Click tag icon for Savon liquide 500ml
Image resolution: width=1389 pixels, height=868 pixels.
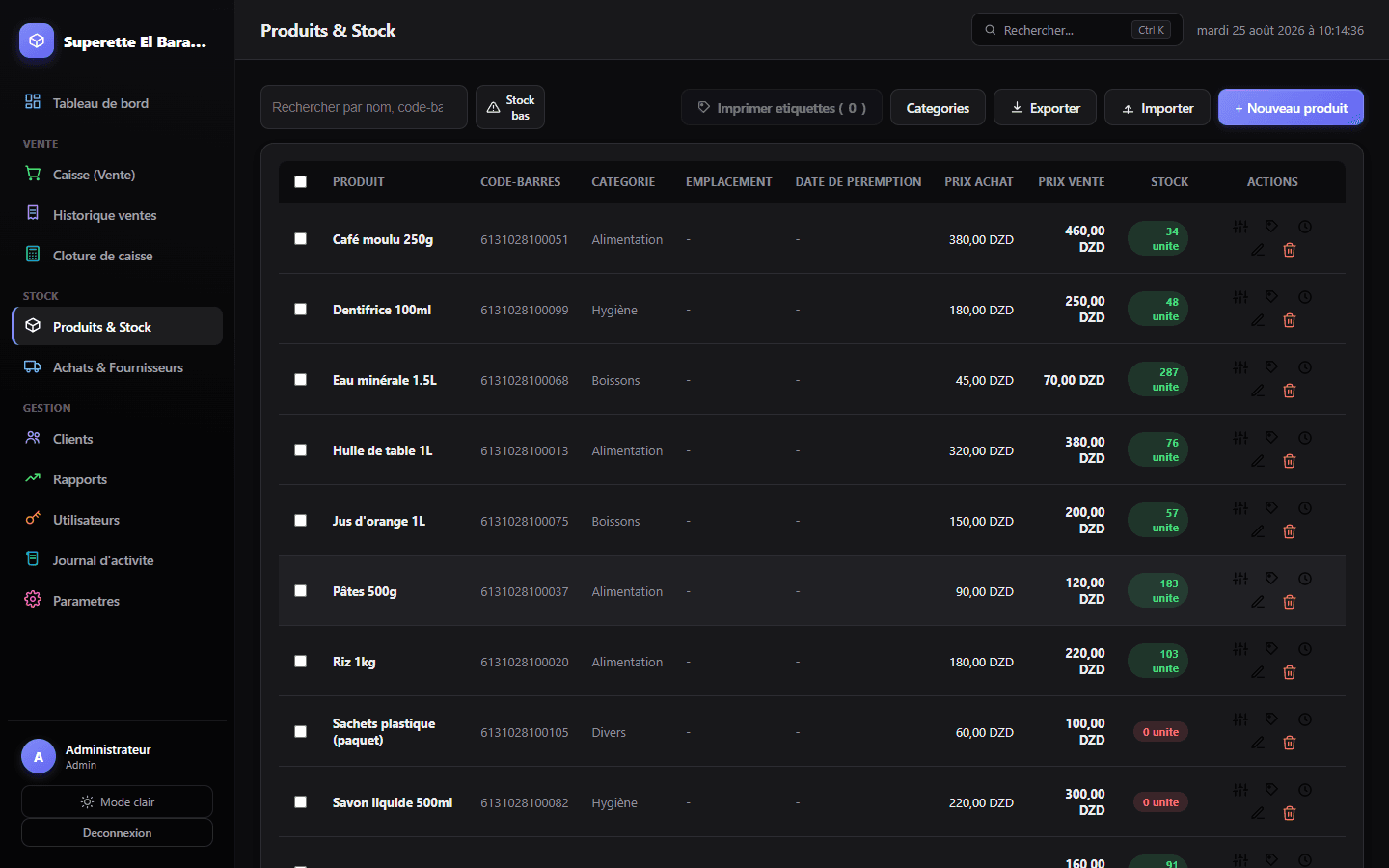(1271, 790)
